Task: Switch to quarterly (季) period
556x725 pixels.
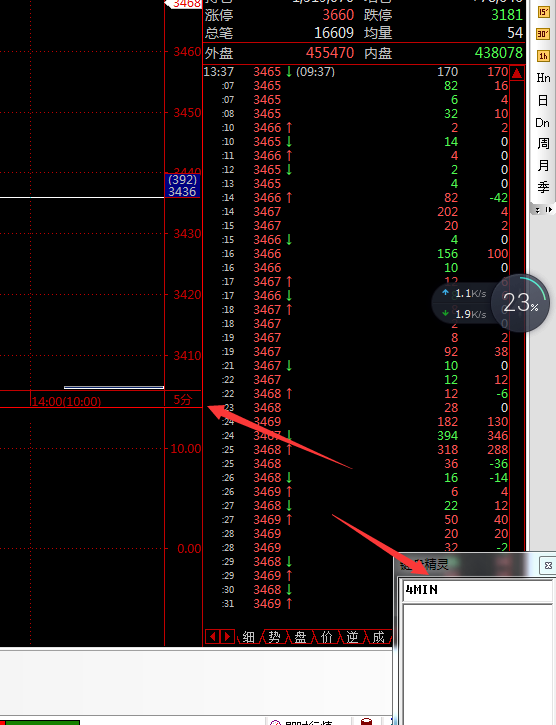Action: point(543,187)
